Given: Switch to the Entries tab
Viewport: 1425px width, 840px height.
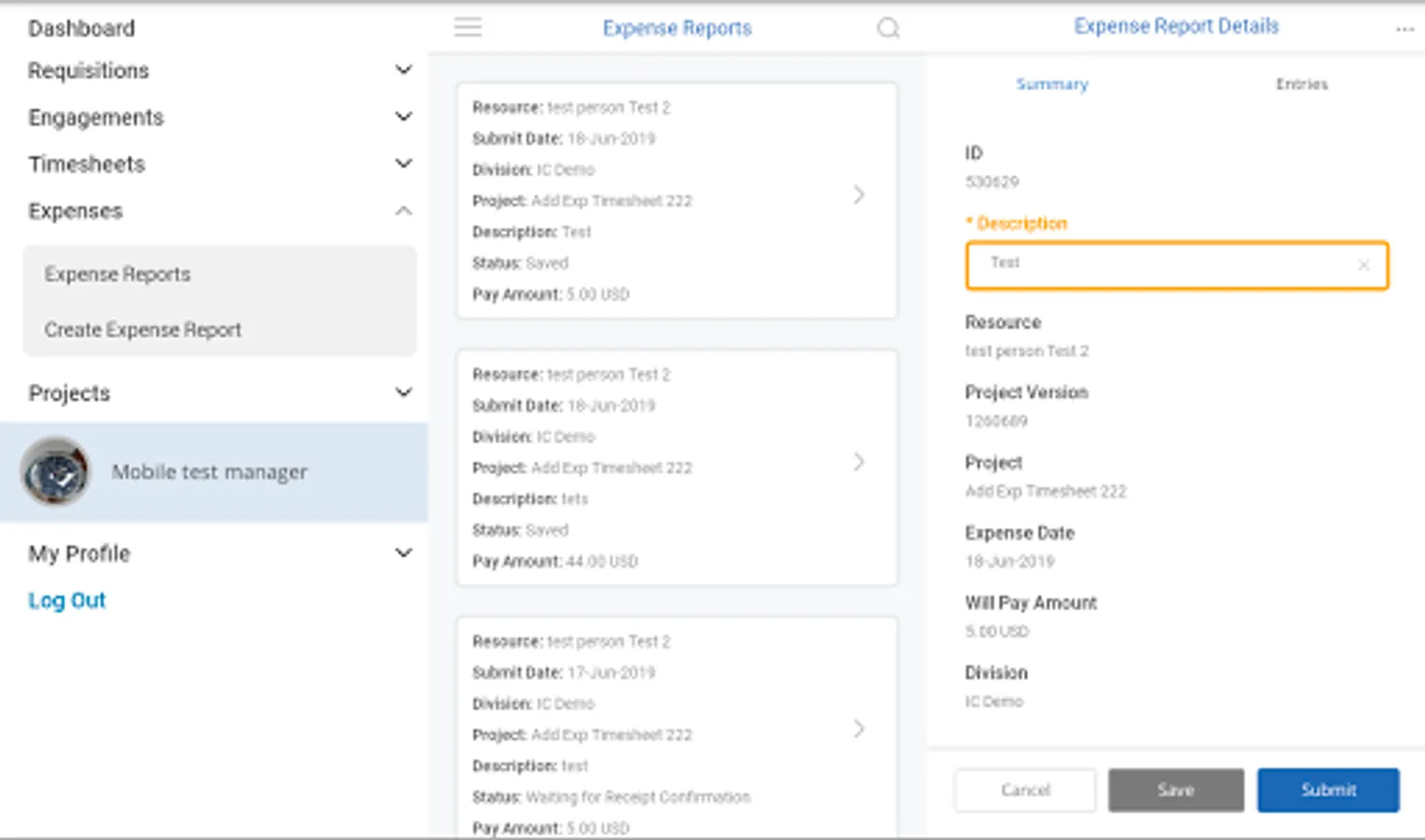Looking at the screenshot, I should 1302,84.
